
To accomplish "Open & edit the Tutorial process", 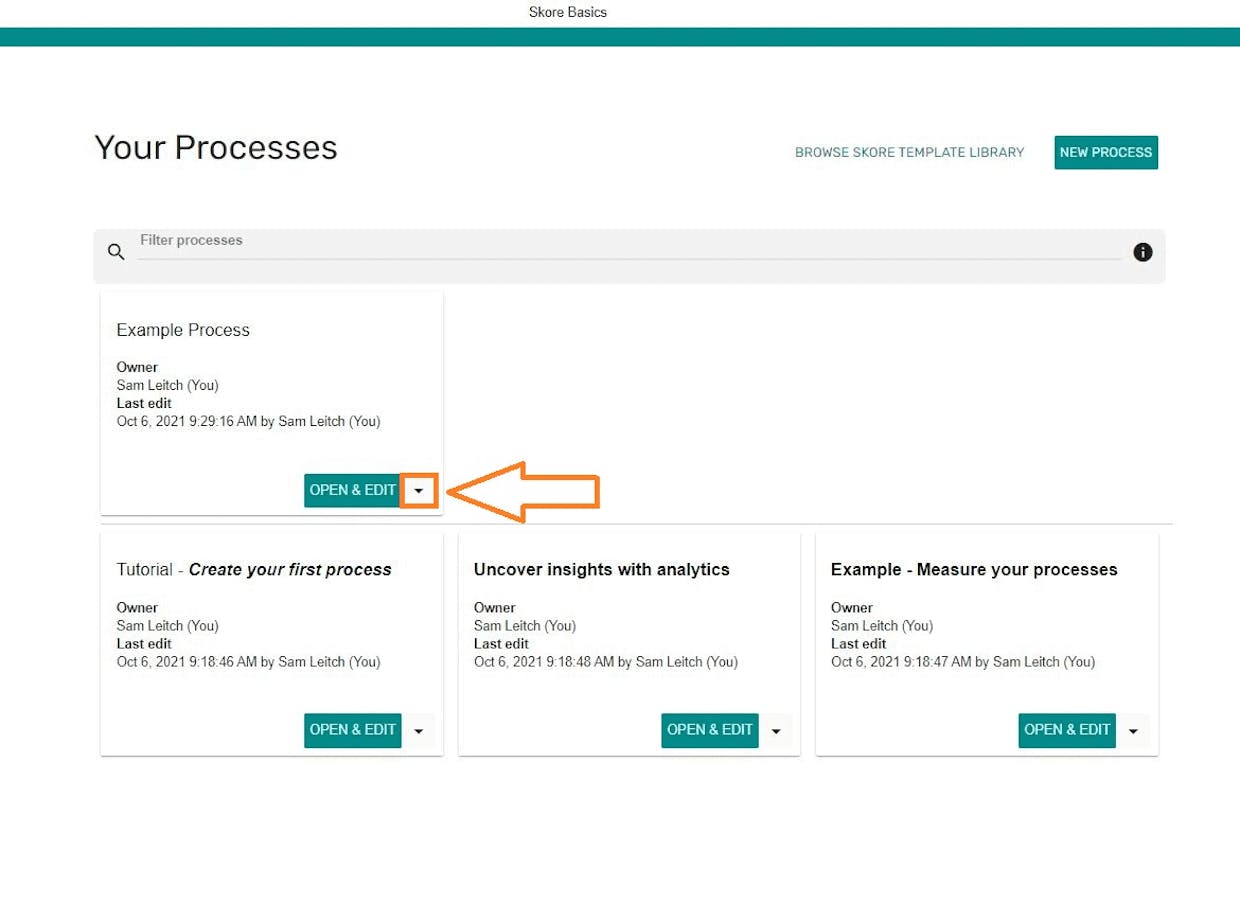I will [x=352, y=730].
